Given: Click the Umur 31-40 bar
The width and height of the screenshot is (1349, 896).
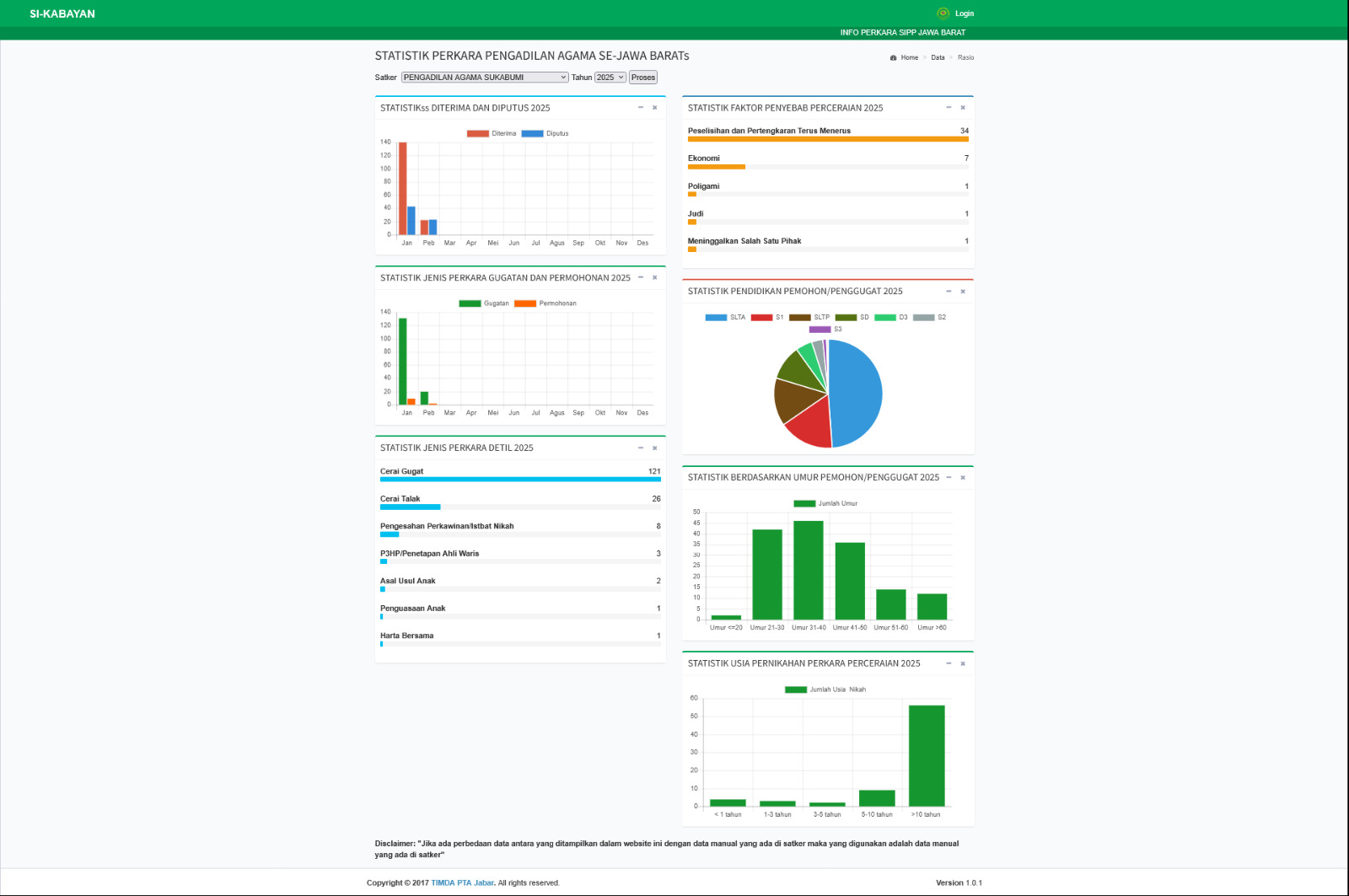Looking at the screenshot, I should click(809, 571).
